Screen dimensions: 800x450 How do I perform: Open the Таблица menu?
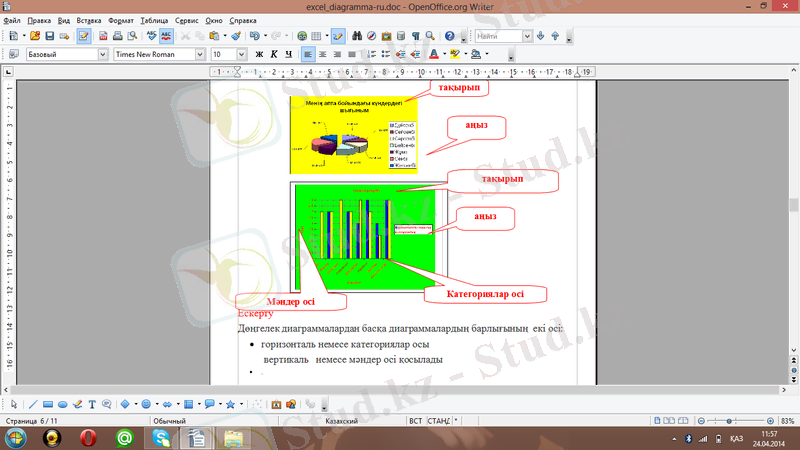point(154,20)
